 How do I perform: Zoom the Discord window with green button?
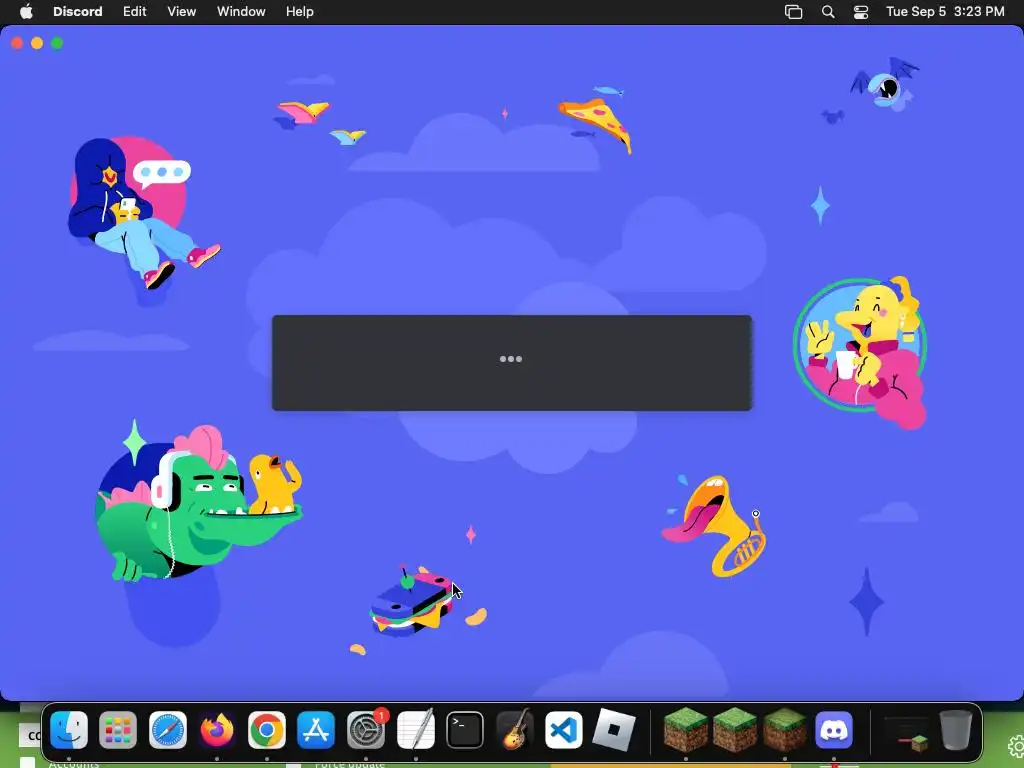[x=57, y=43]
